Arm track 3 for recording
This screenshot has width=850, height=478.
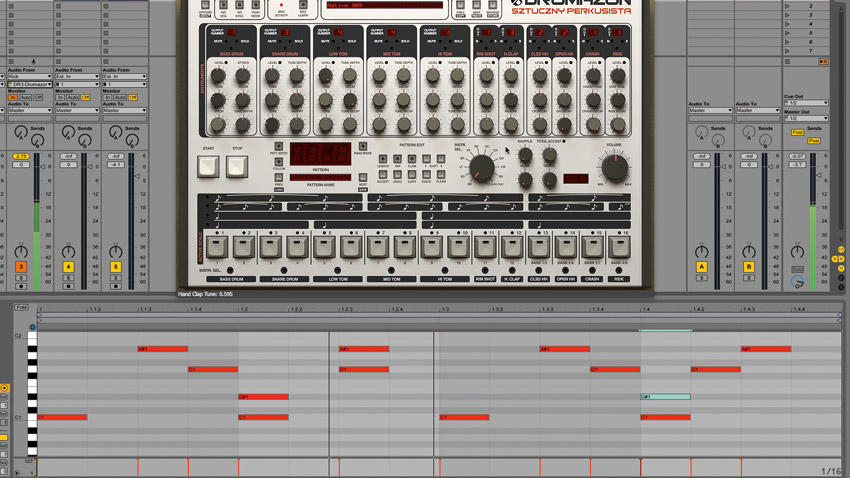(x=21, y=286)
